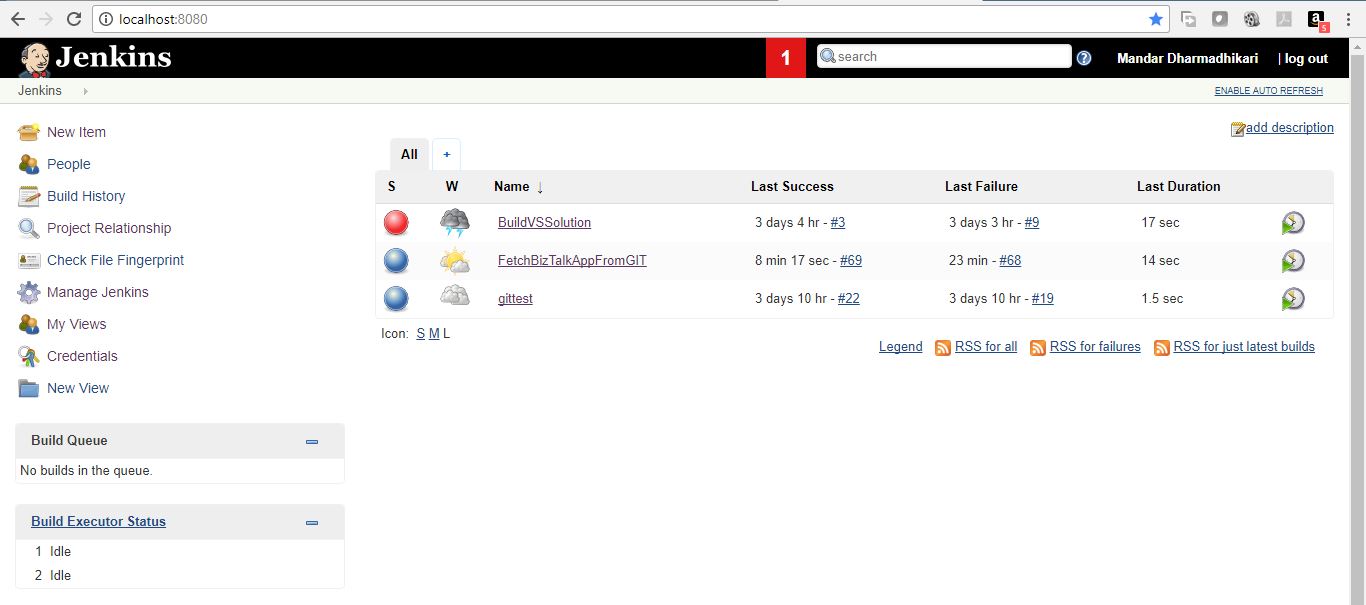Go back in the browser
This screenshot has width=1366, height=605.
[18, 19]
